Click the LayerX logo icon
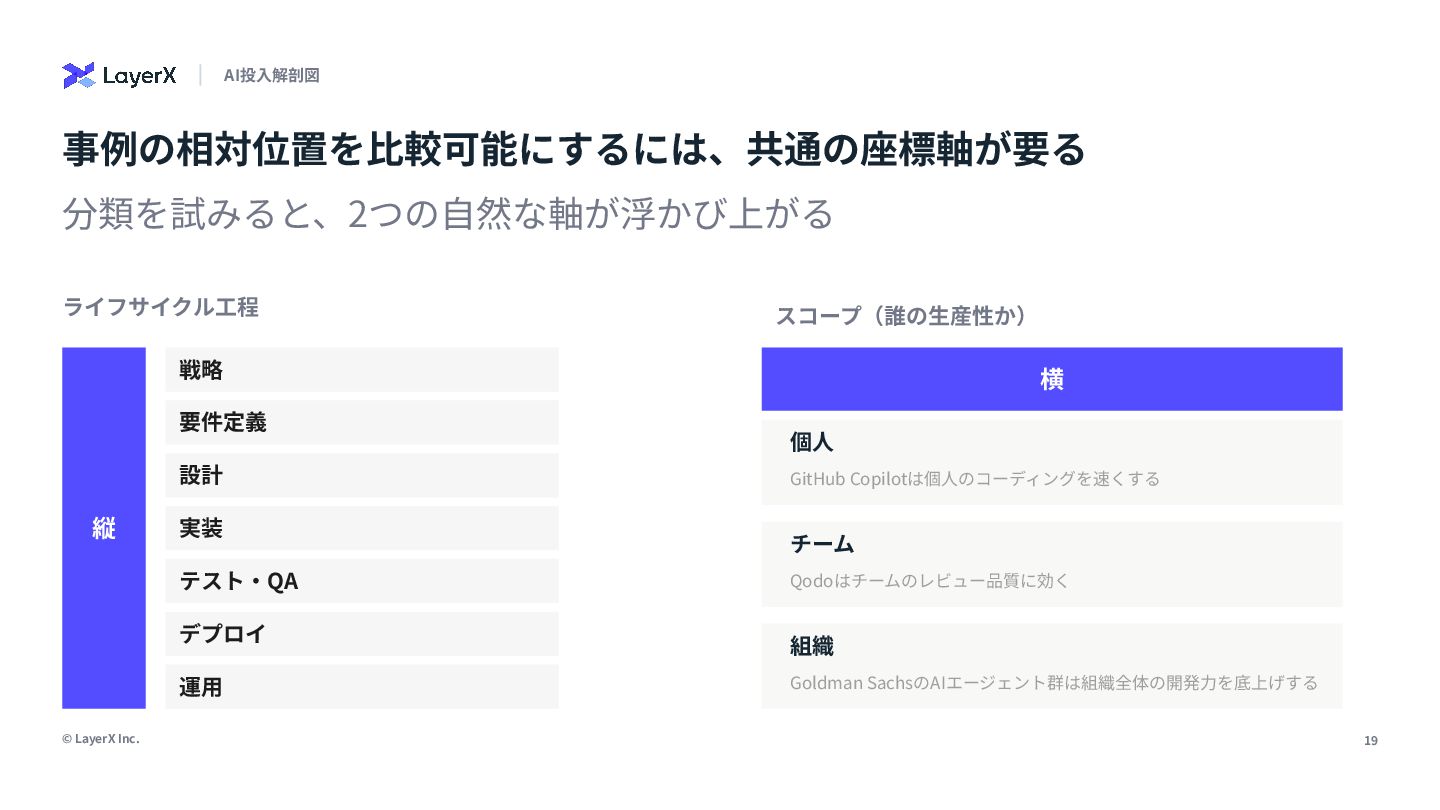1440x810 pixels. pyautogui.click(x=79, y=75)
